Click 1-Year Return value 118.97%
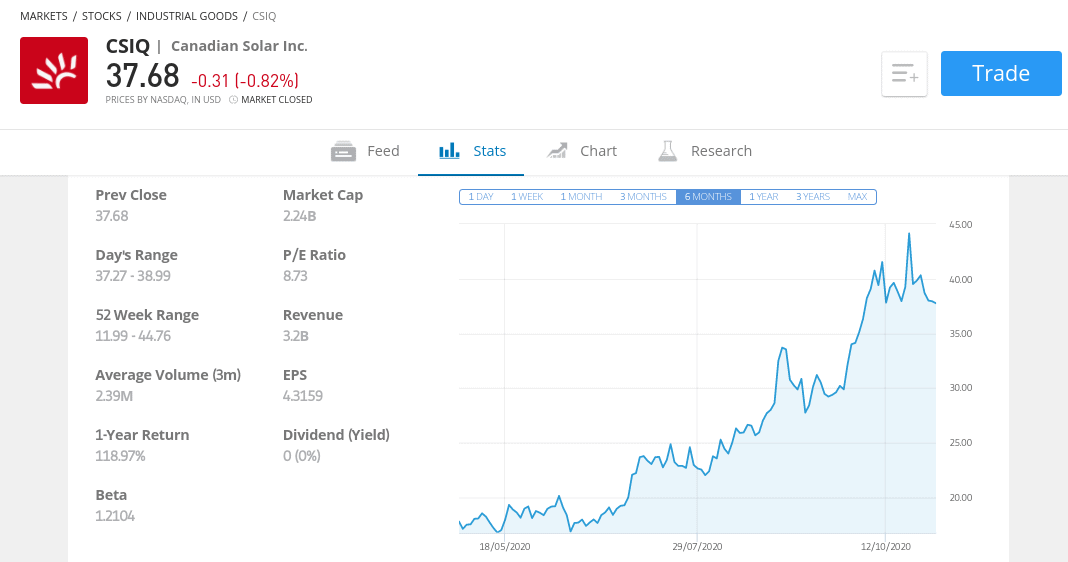 [x=120, y=456]
